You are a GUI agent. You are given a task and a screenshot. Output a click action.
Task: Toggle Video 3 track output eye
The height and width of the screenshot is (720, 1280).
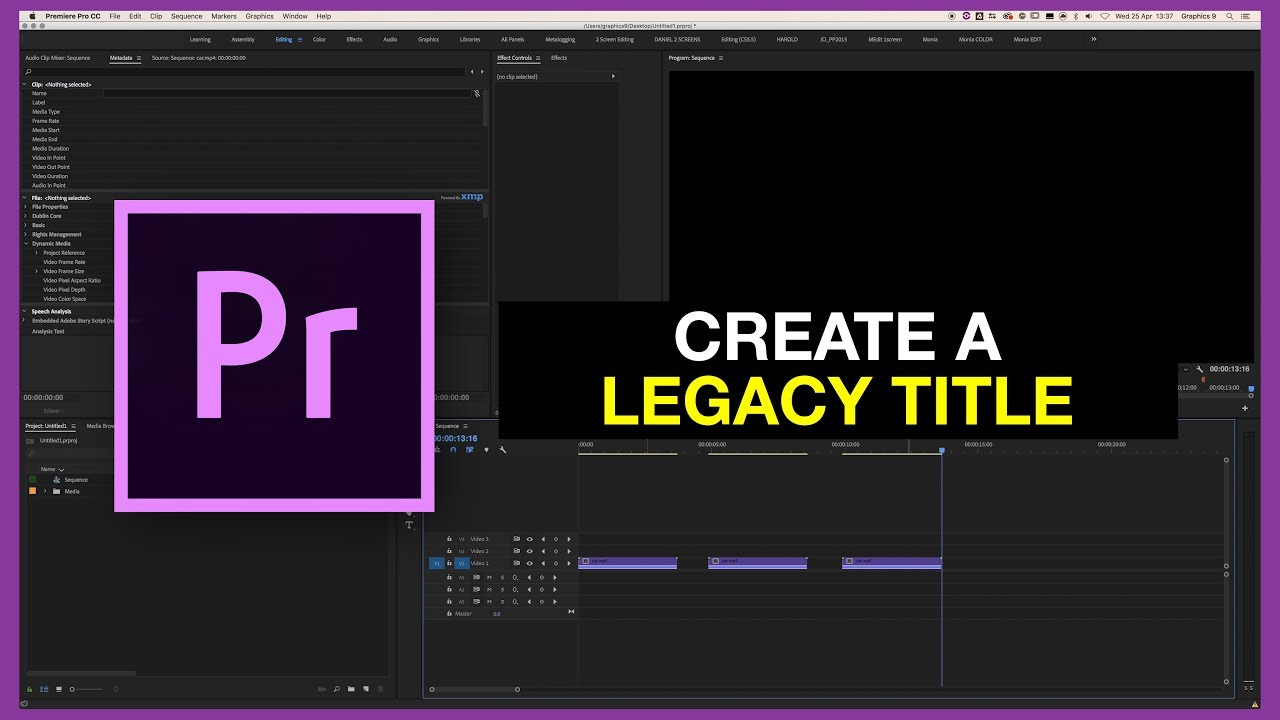tap(530, 539)
